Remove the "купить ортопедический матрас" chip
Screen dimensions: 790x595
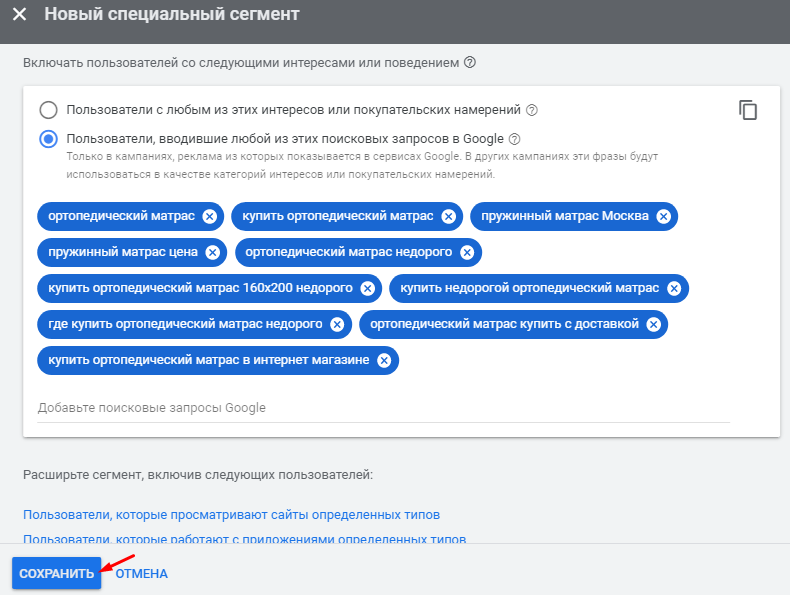pos(448,216)
